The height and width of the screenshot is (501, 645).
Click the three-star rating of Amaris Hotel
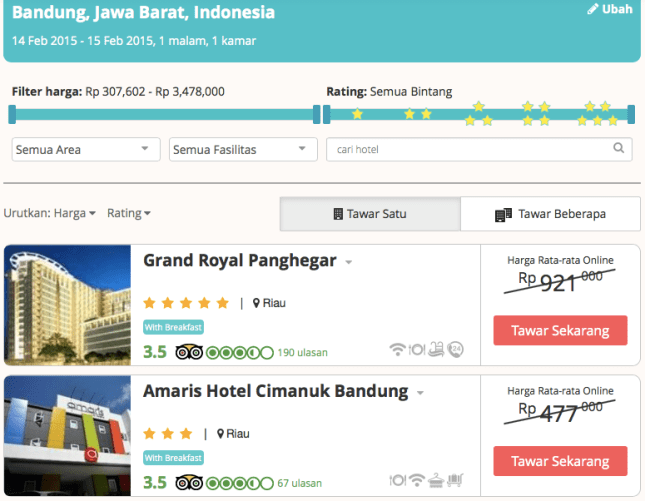(168, 434)
